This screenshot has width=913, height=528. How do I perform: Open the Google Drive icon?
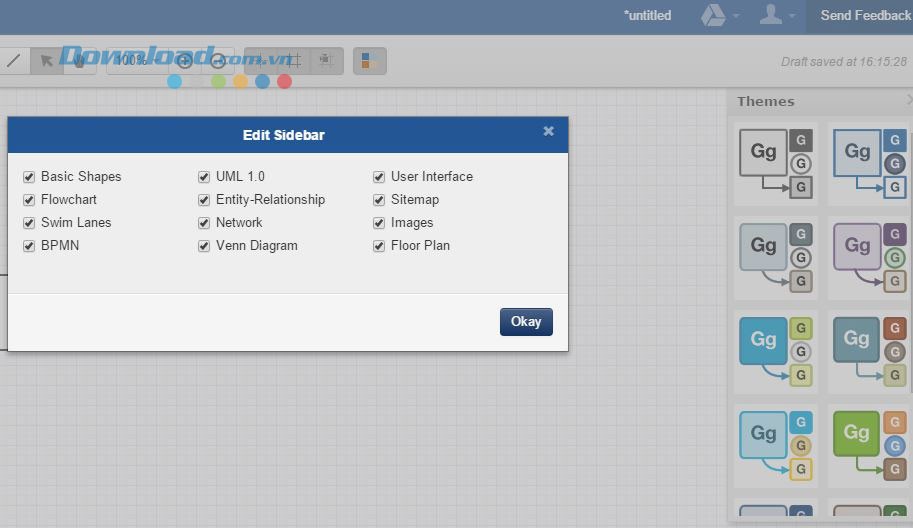tap(712, 15)
